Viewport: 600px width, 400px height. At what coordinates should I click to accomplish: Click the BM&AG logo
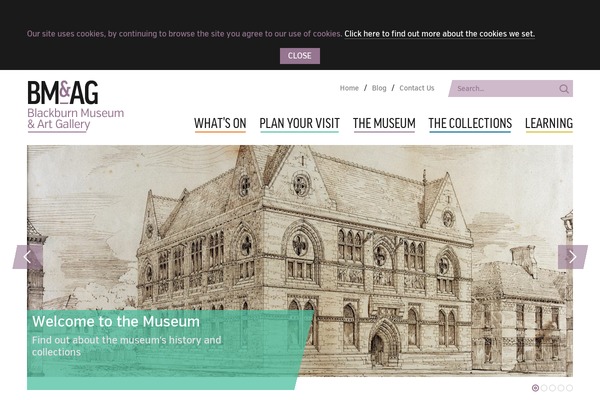(76, 106)
